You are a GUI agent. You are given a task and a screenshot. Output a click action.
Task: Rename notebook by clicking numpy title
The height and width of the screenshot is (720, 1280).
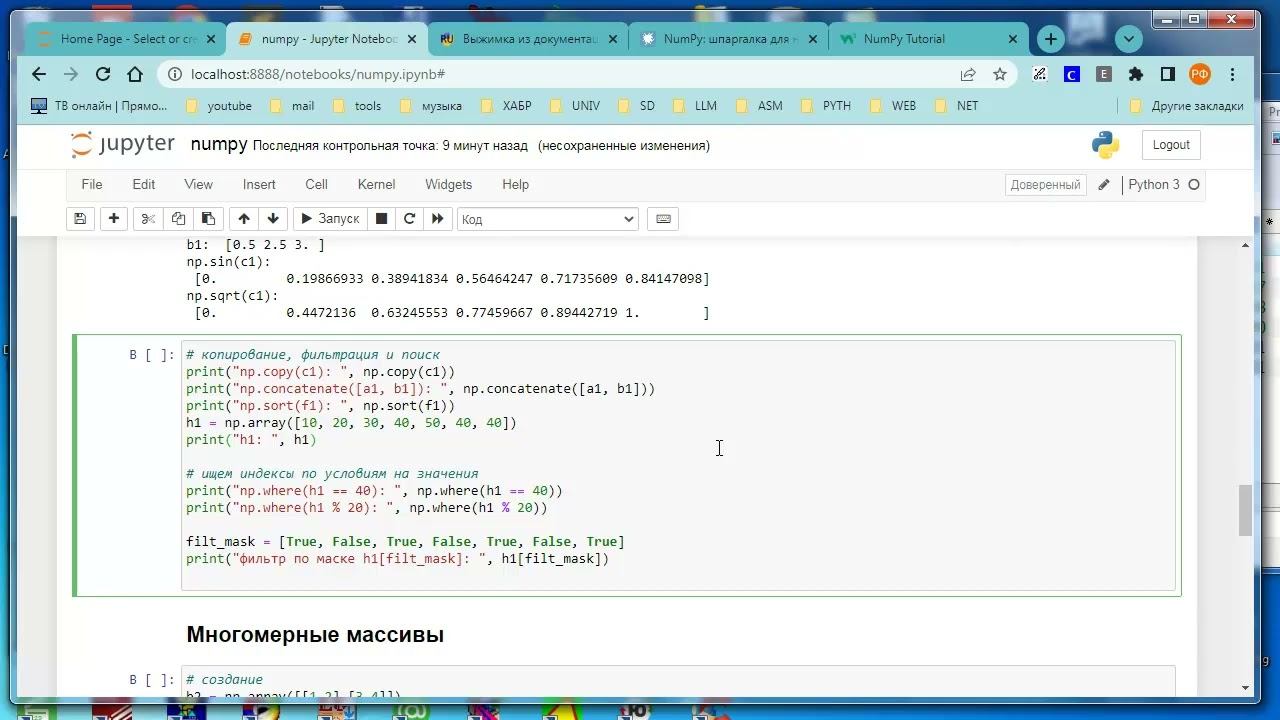click(x=219, y=144)
